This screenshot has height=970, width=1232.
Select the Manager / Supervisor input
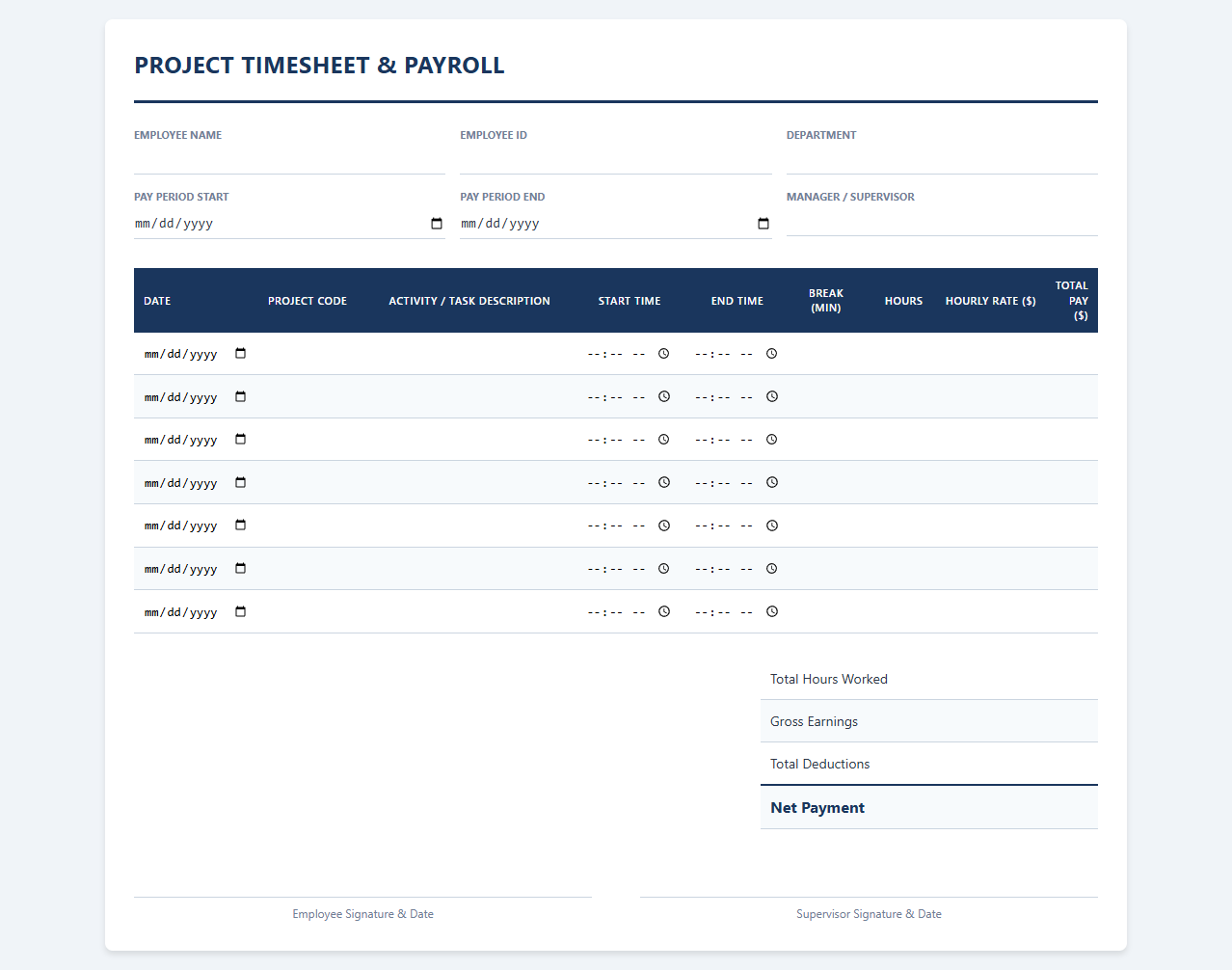coord(942,221)
